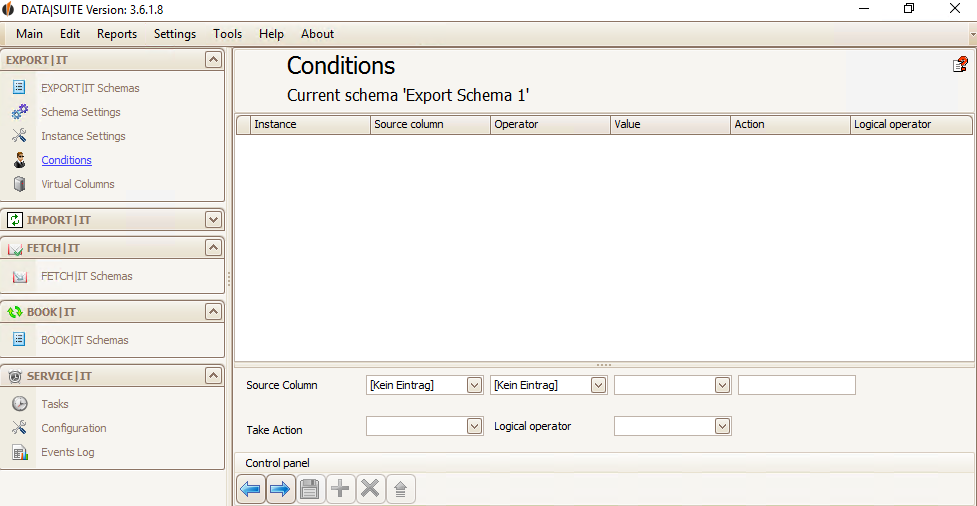Image resolution: width=977 pixels, height=506 pixels.
Task: Open the Tasks link
Action: (x=55, y=404)
